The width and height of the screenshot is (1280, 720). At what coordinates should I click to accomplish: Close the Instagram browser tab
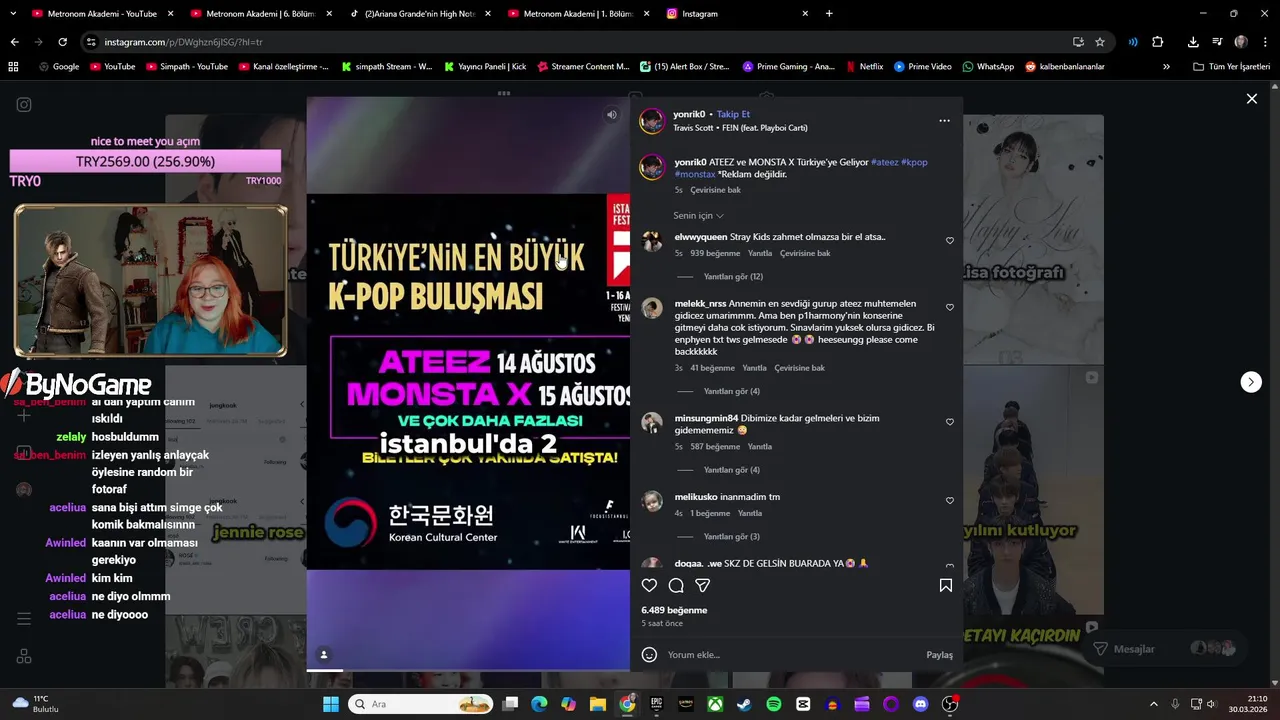(x=805, y=14)
